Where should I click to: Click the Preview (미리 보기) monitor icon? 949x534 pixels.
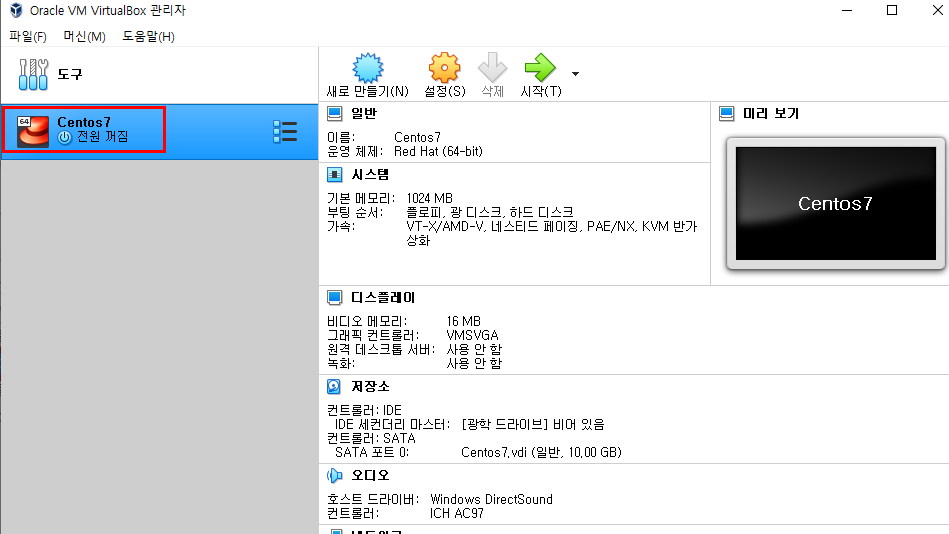pos(726,113)
